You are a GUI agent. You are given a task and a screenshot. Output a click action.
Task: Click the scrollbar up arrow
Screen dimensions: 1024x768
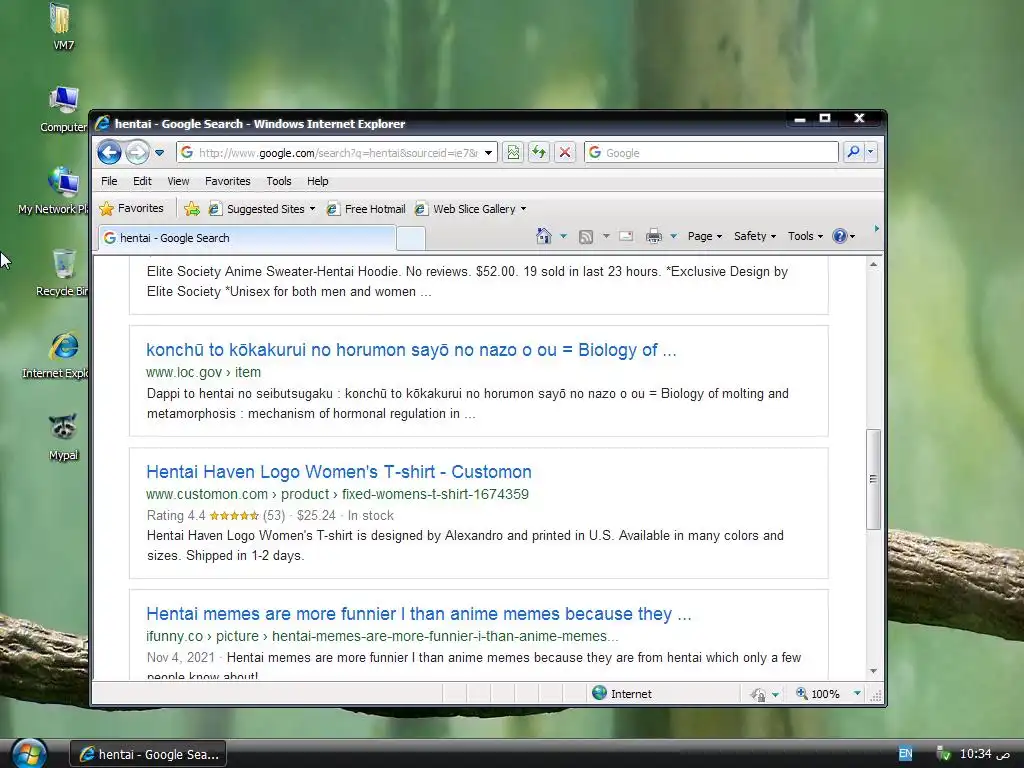873,264
